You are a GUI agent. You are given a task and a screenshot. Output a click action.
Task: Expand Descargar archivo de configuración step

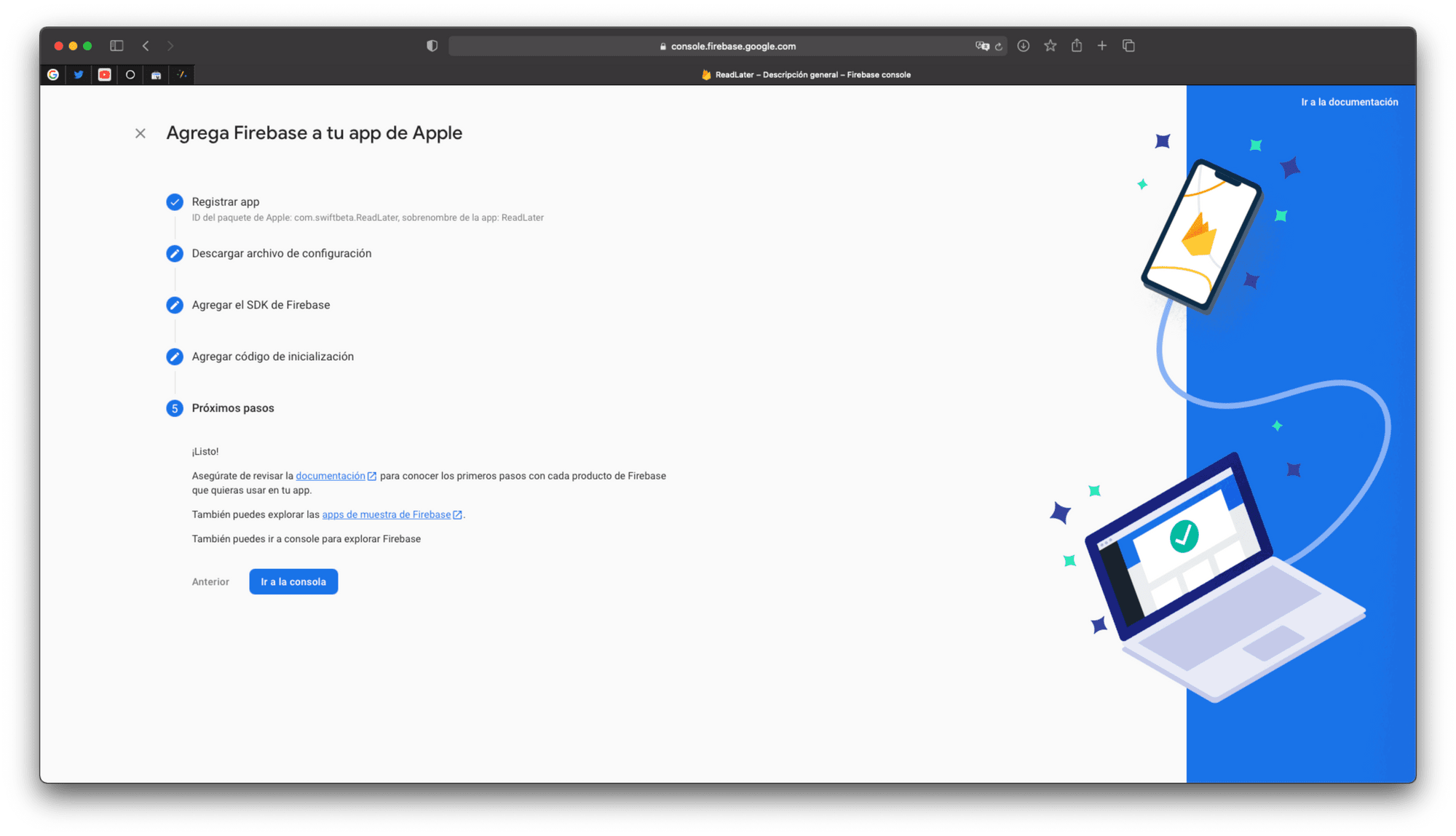[x=282, y=254]
